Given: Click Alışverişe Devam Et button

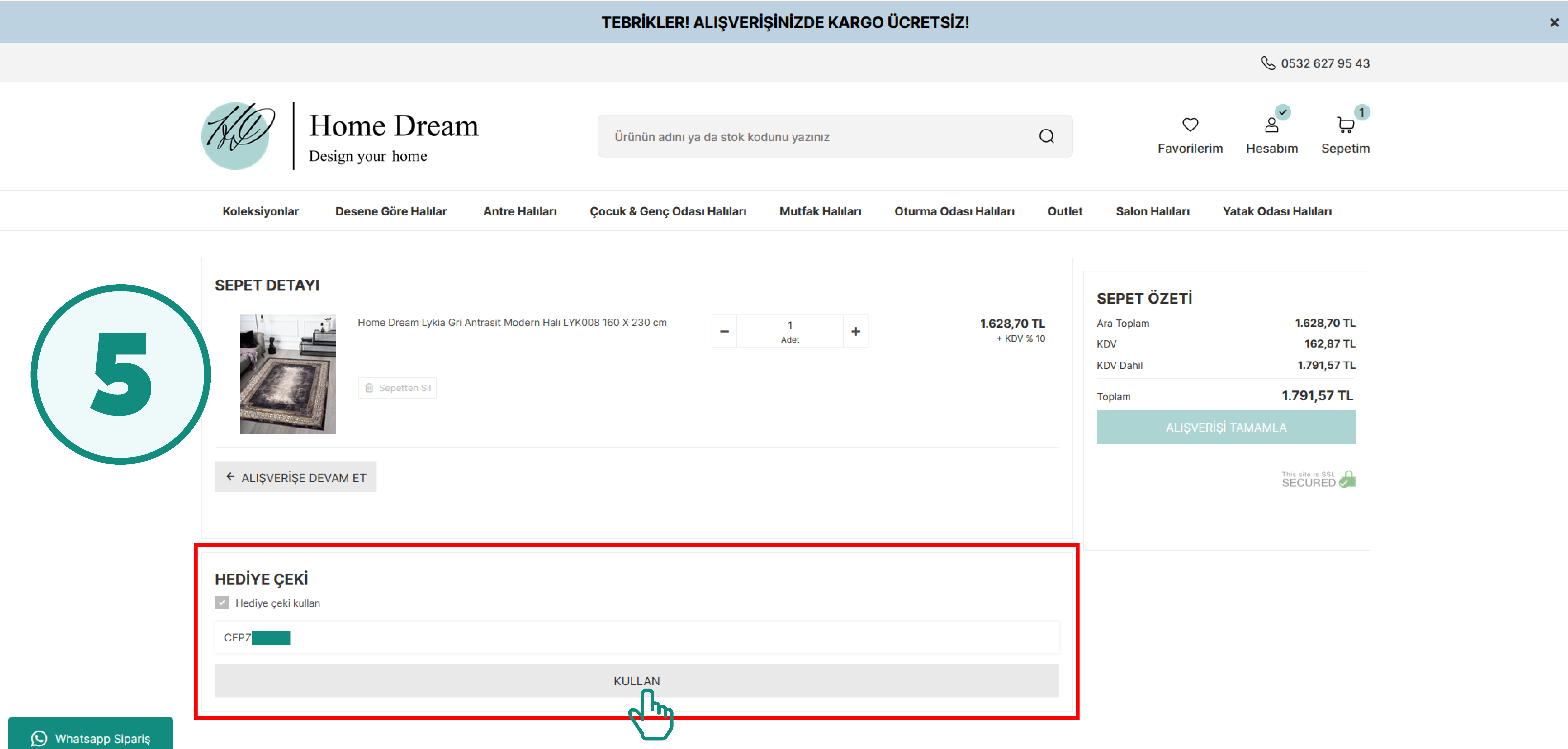Looking at the screenshot, I should [296, 477].
